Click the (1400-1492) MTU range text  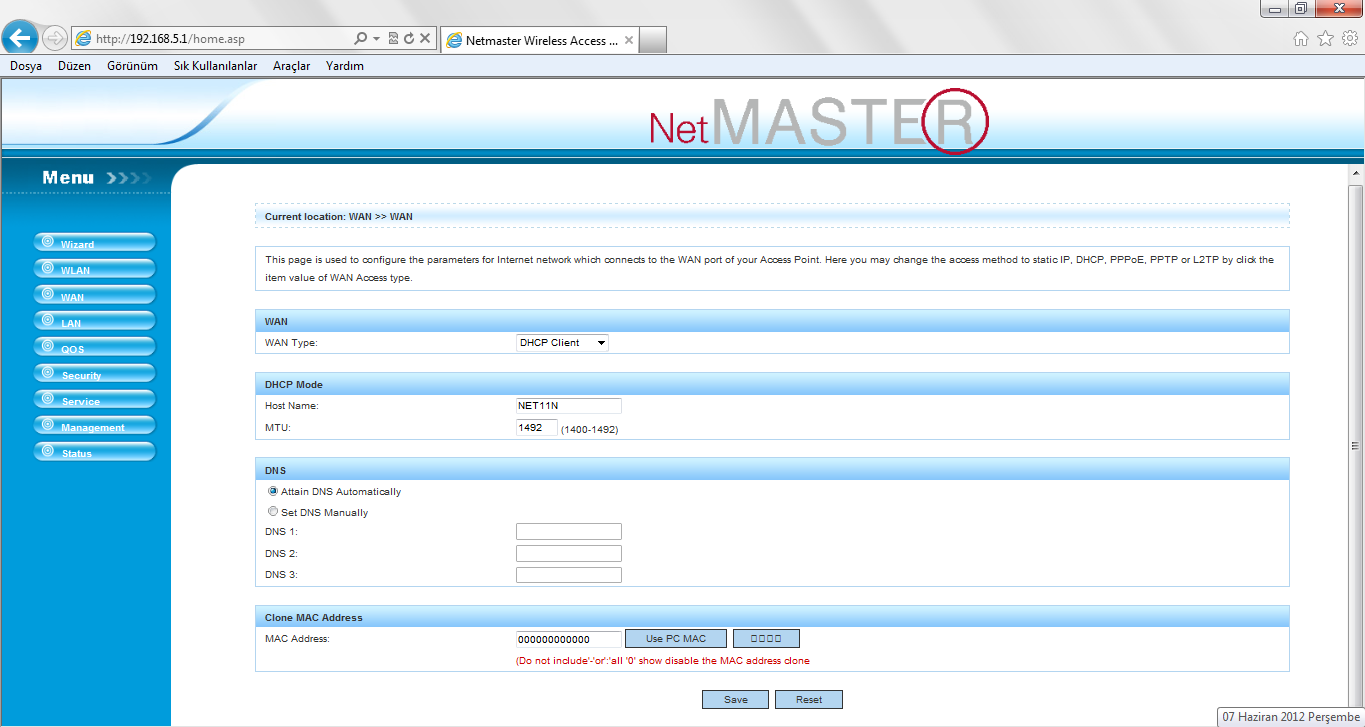589,429
